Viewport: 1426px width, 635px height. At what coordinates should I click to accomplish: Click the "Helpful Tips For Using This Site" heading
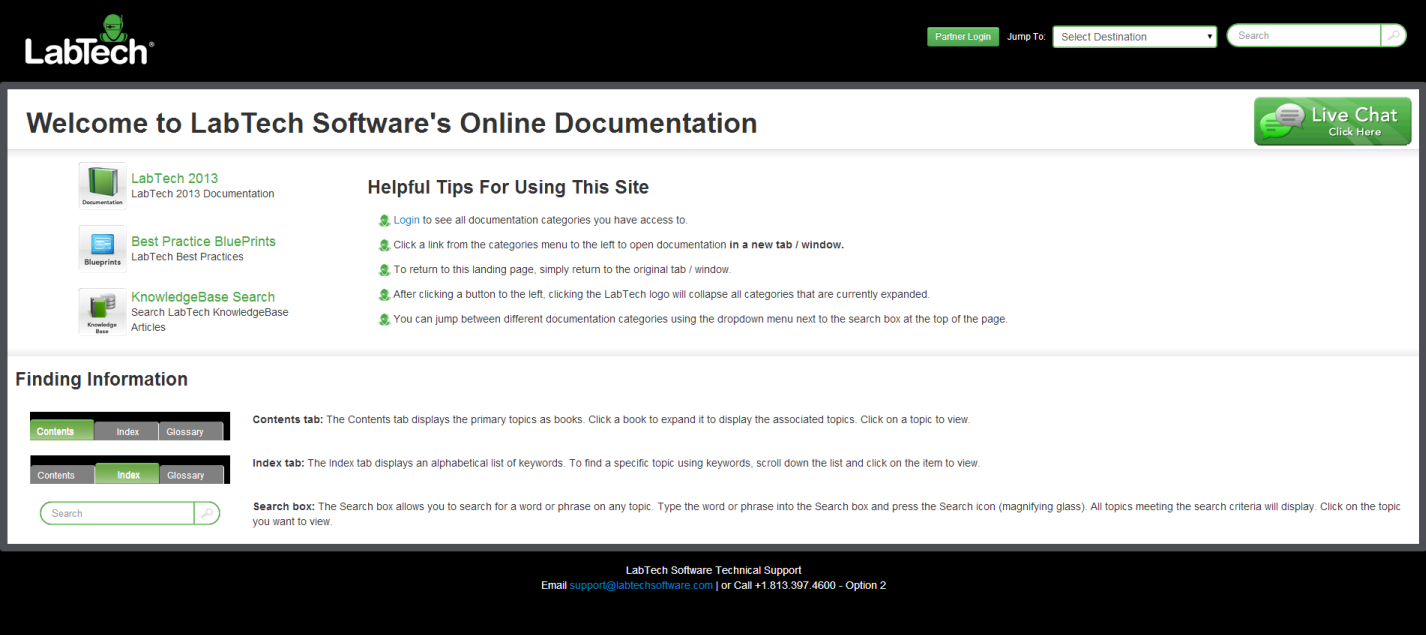[x=508, y=187]
